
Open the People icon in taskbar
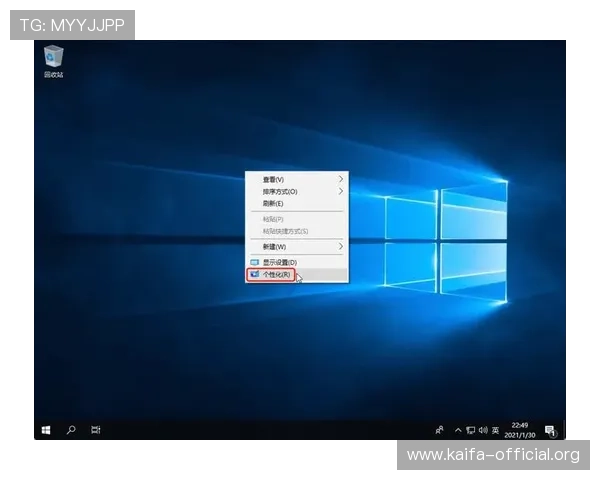coord(440,430)
